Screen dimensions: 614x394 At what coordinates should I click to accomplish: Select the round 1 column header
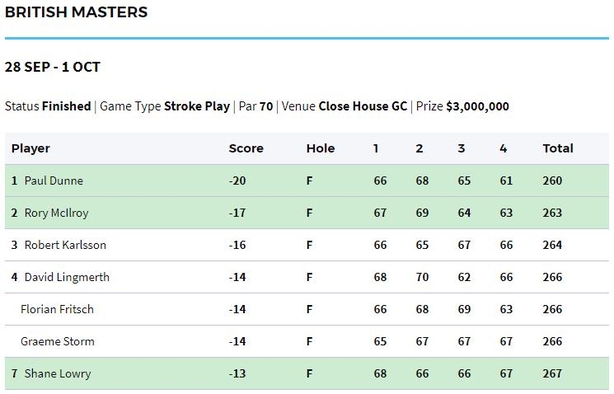(x=376, y=148)
